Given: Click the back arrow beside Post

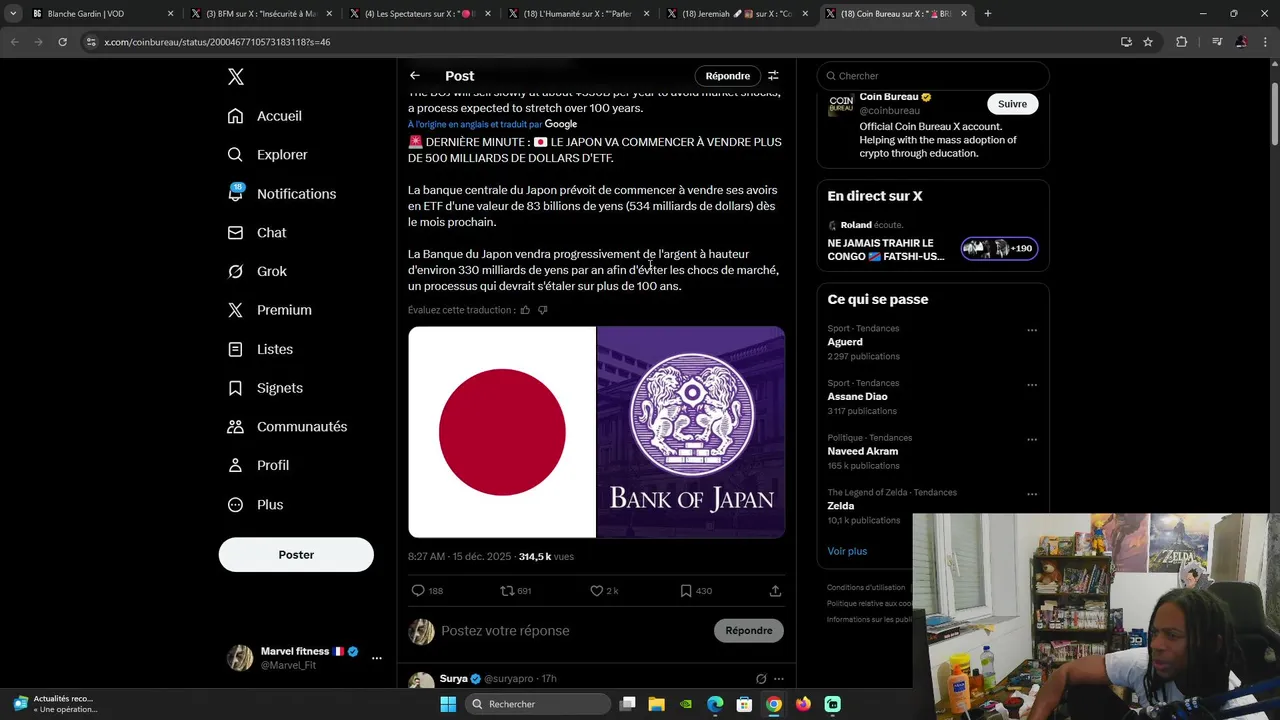Looking at the screenshot, I should [415, 76].
